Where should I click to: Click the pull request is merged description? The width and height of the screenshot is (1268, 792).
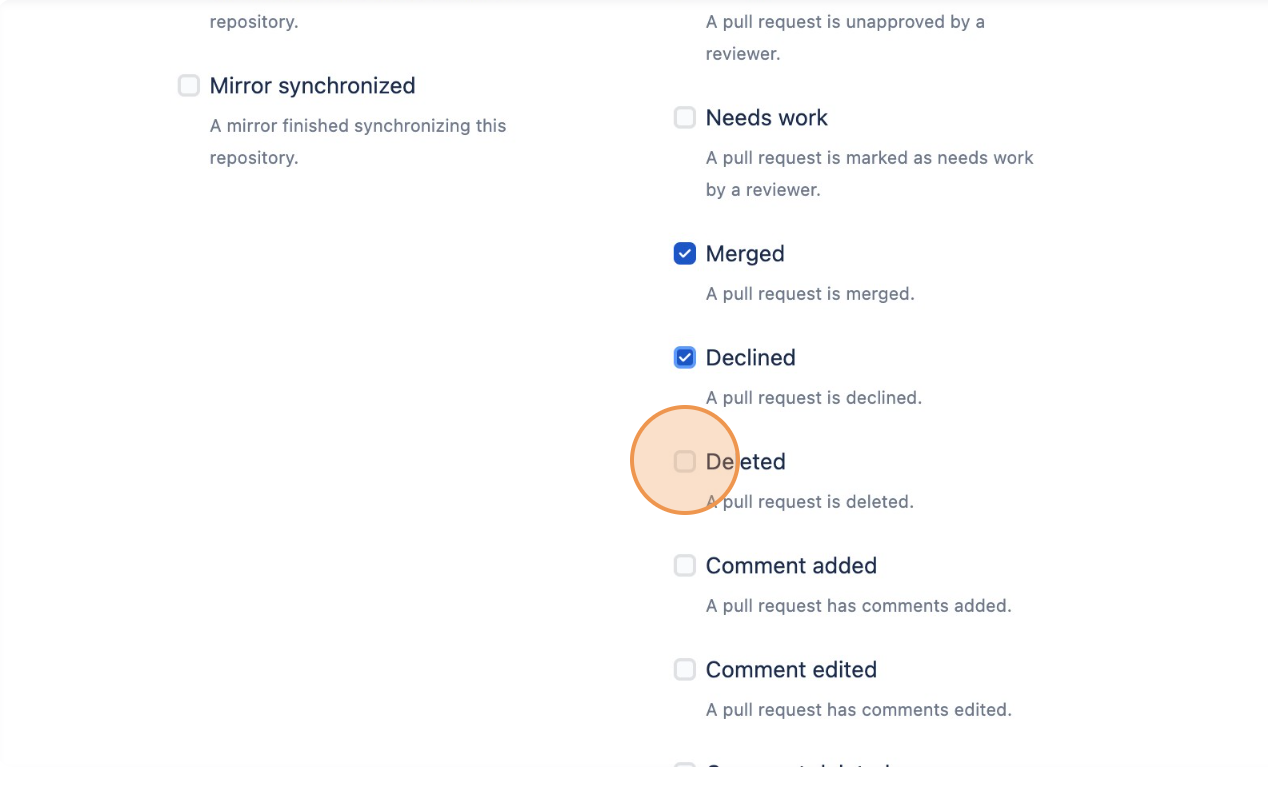pos(809,293)
